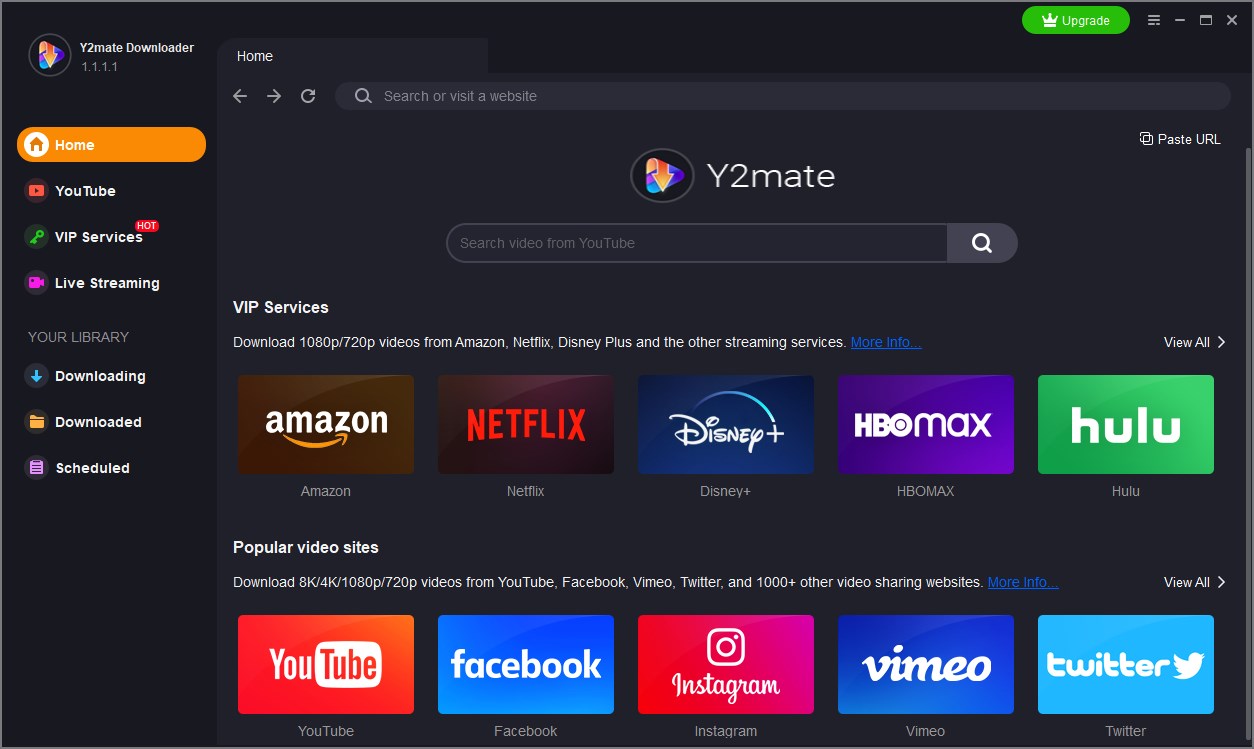Open the Instagram video site tile
1254x749 pixels.
point(726,664)
